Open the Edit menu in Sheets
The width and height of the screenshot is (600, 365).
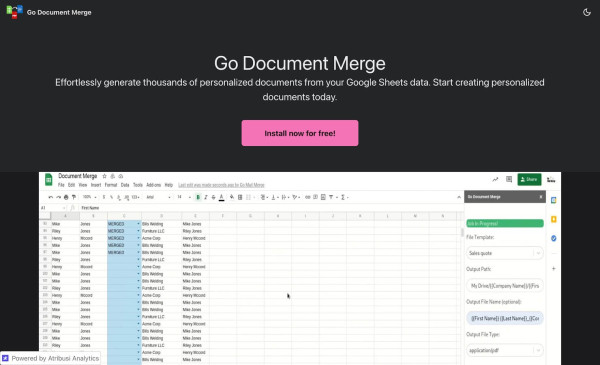click(72, 185)
